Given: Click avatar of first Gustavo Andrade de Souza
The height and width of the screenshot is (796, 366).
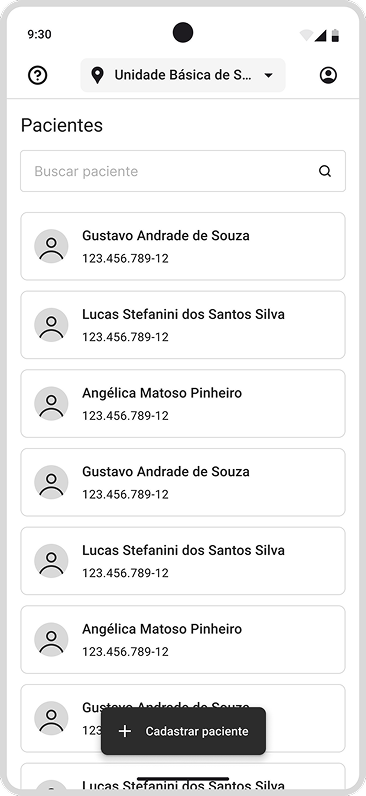Looking at the screenshot, I should [x=51, y=246].
